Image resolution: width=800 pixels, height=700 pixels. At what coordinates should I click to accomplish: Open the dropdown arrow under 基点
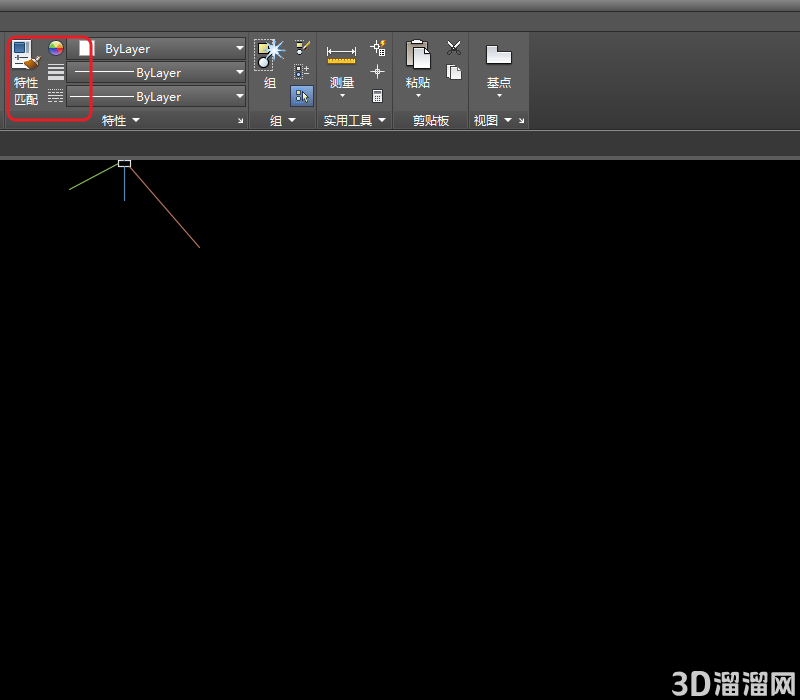tap(499, 96)
